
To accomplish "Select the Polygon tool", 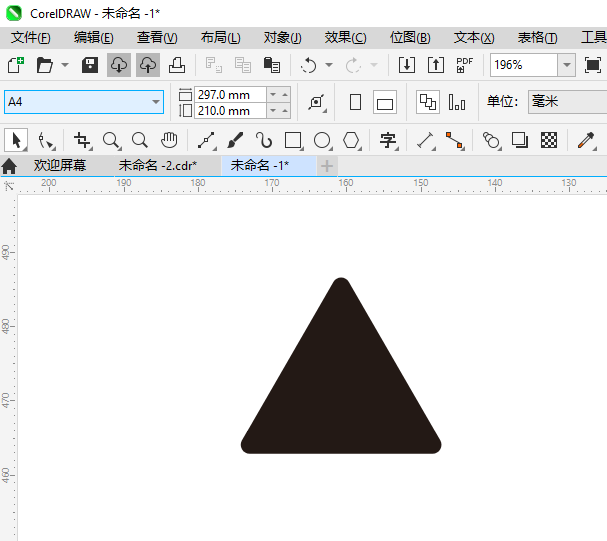I will (351, 140).
